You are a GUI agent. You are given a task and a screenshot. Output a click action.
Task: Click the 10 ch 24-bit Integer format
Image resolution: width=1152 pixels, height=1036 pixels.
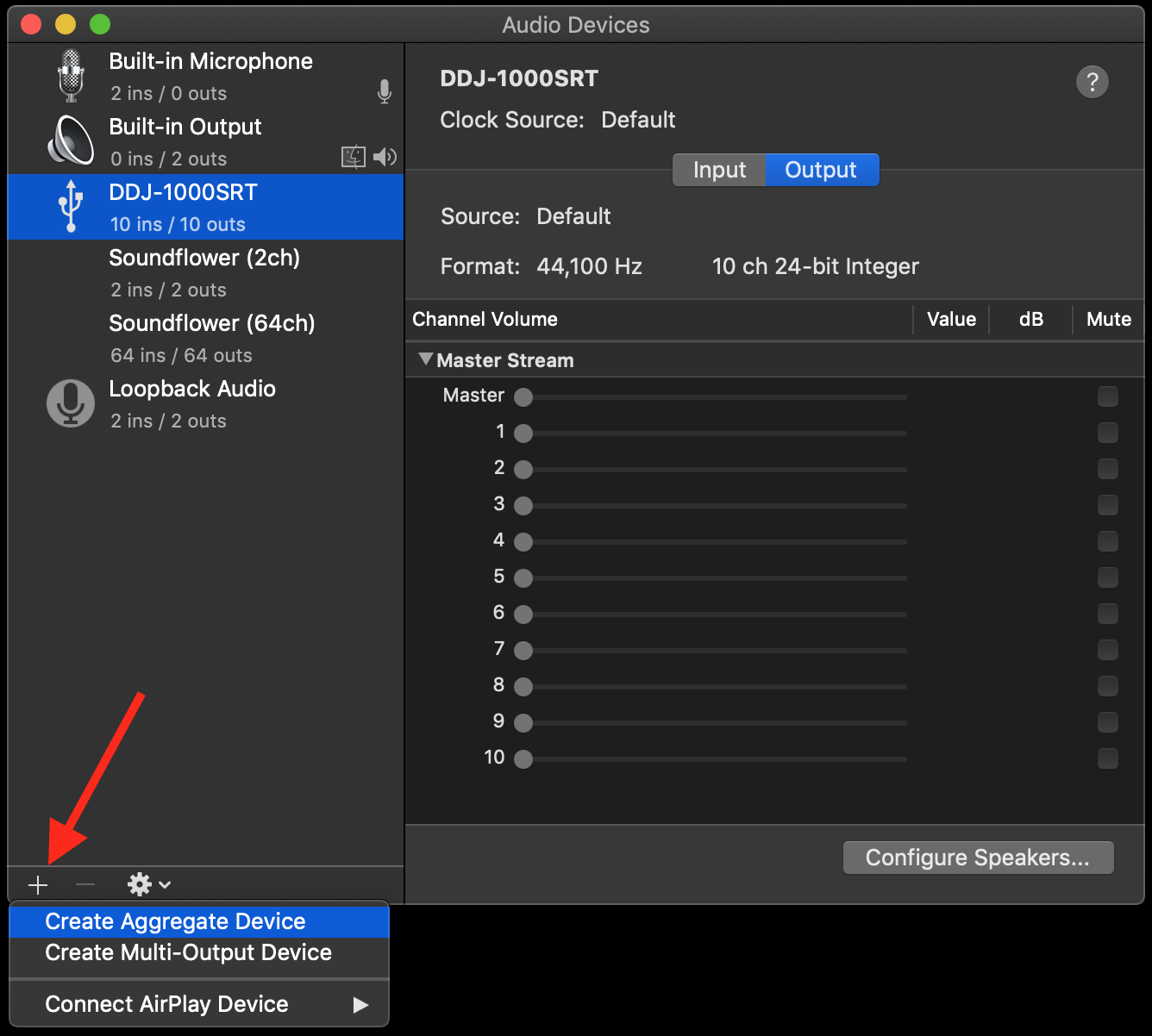(816, 266)
